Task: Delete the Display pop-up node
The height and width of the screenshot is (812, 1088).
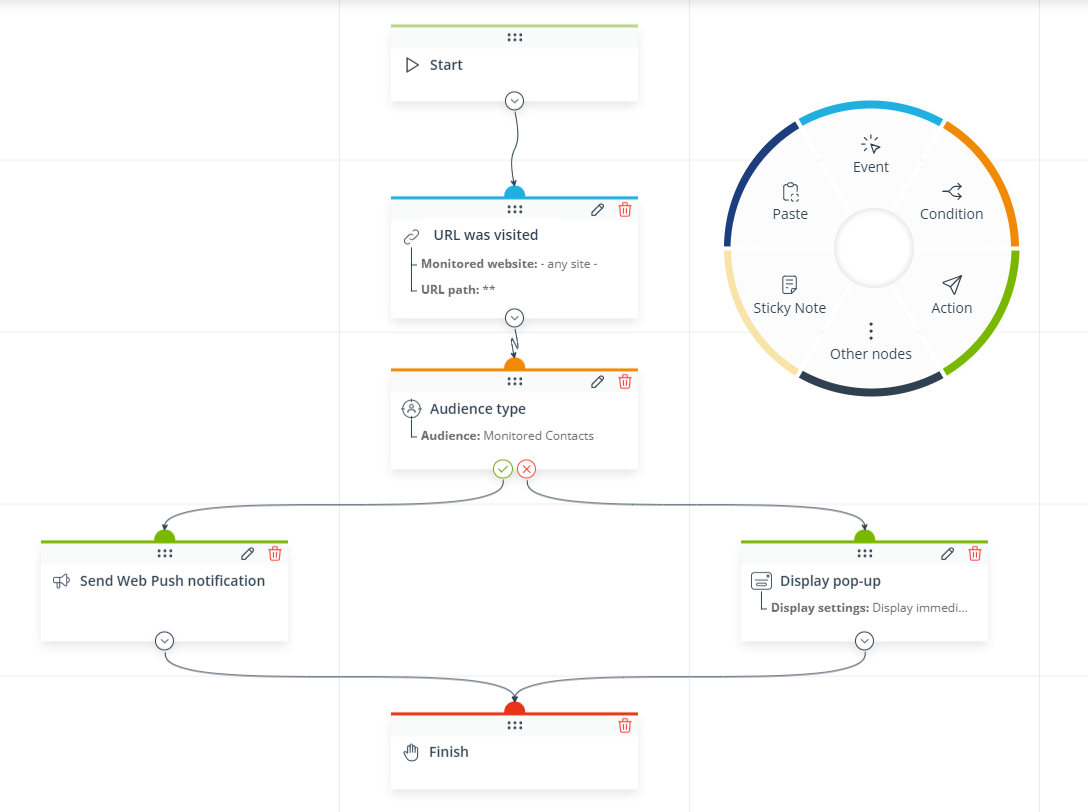Action: point(975,554)
